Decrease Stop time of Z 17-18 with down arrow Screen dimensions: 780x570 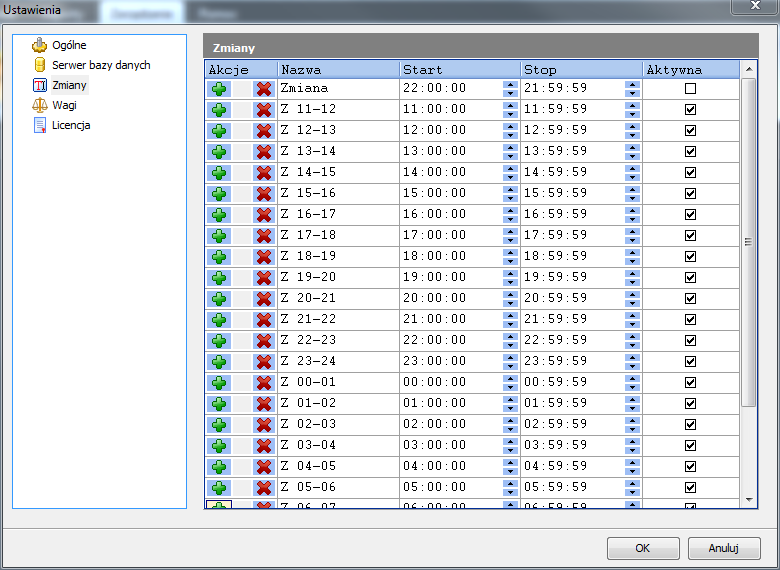tap(631, 239)
